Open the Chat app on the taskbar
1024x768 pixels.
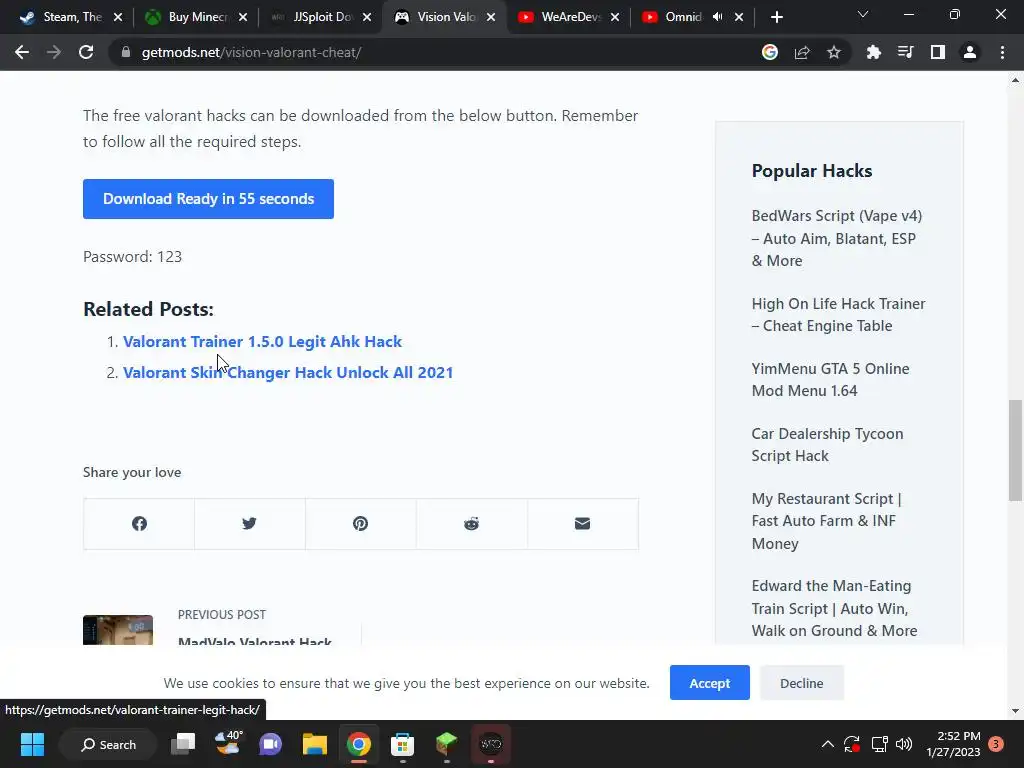click(x=270, y=744)
